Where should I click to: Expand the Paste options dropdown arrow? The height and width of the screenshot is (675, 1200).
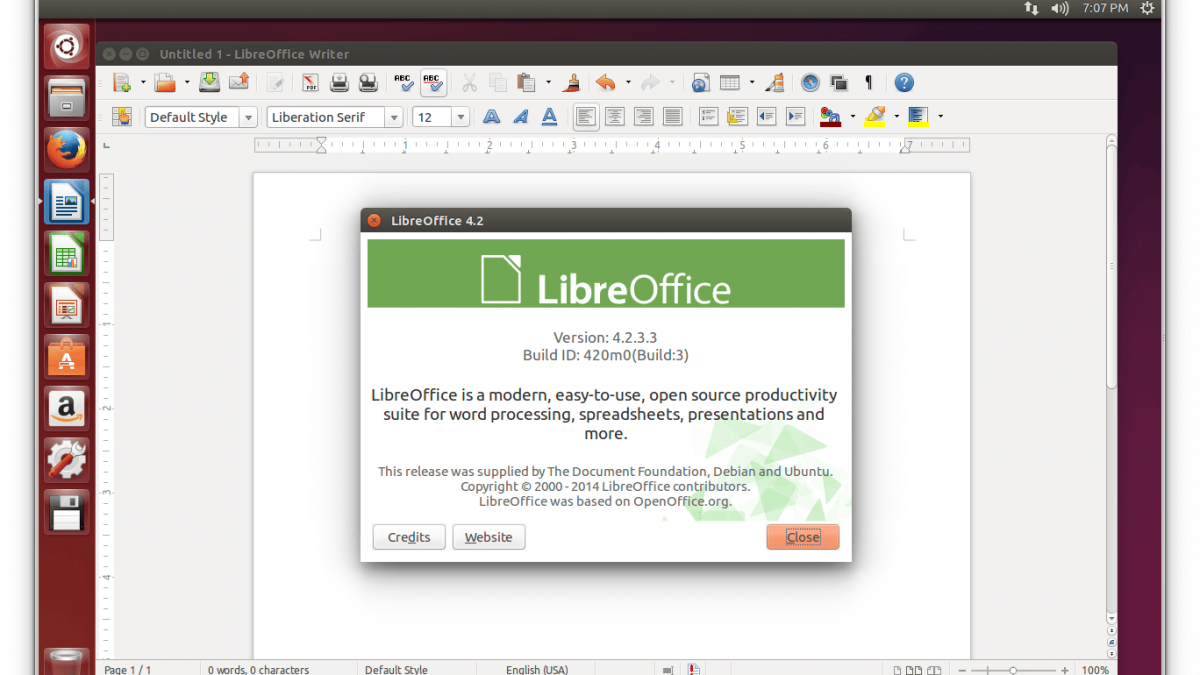pos(548,83)
